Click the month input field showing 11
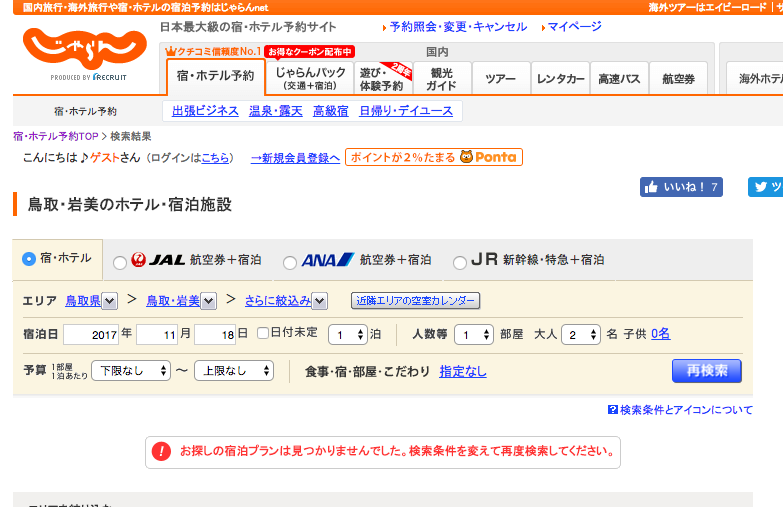The height and width of the screenshot is (507, 783). tap(157, 335)
